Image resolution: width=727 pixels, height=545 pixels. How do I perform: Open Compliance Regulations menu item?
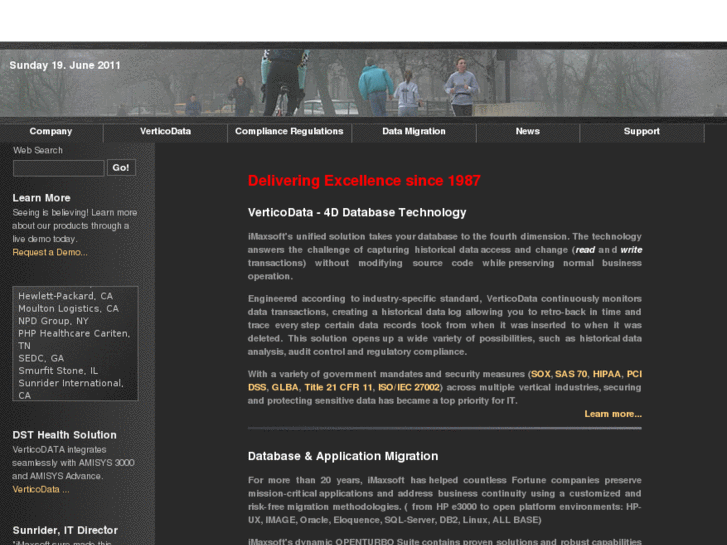[x=289, y=131]
